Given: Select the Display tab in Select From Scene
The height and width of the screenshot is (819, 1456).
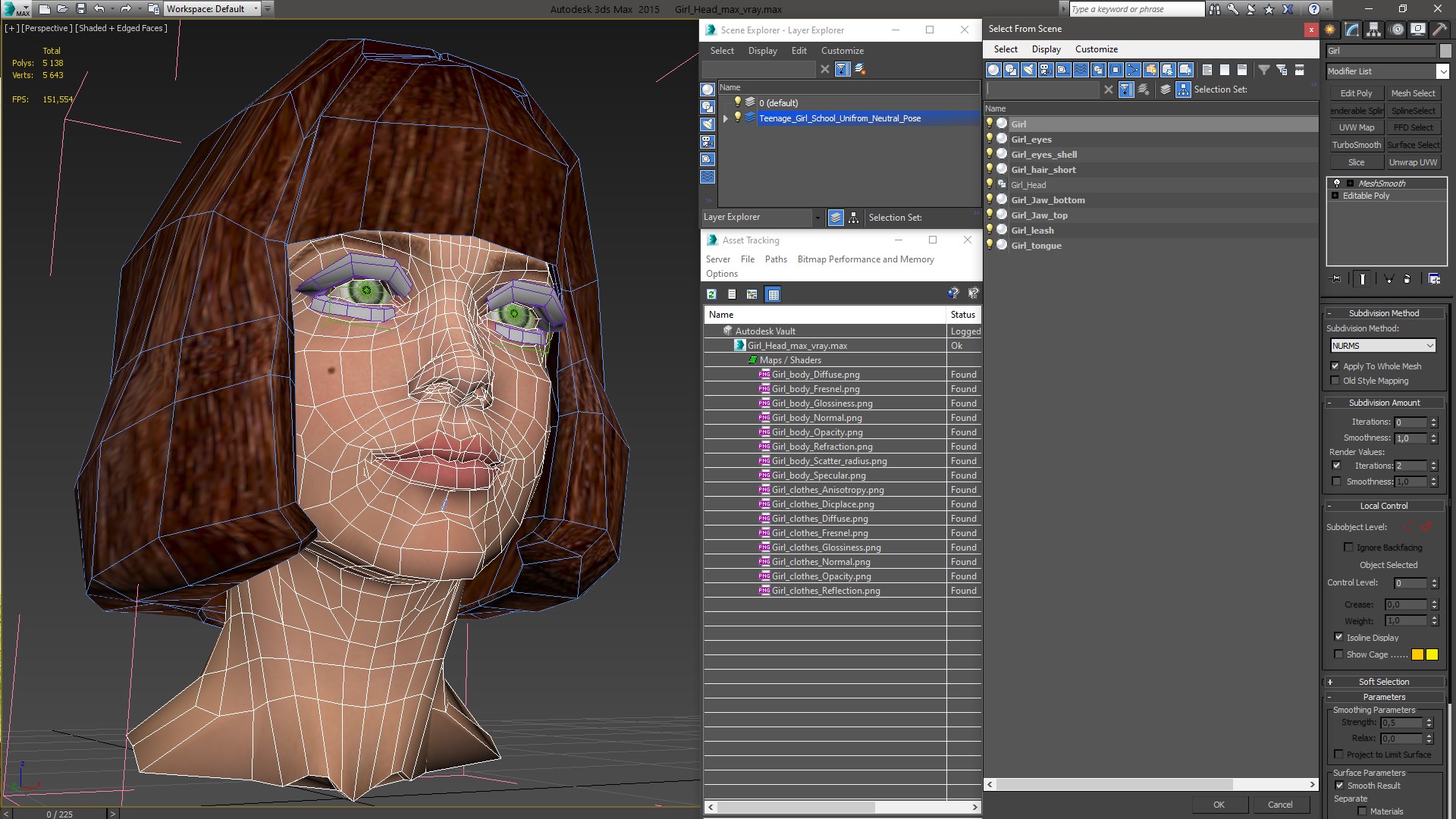Looking at the screenshot, I should (x=1046, y=49).
